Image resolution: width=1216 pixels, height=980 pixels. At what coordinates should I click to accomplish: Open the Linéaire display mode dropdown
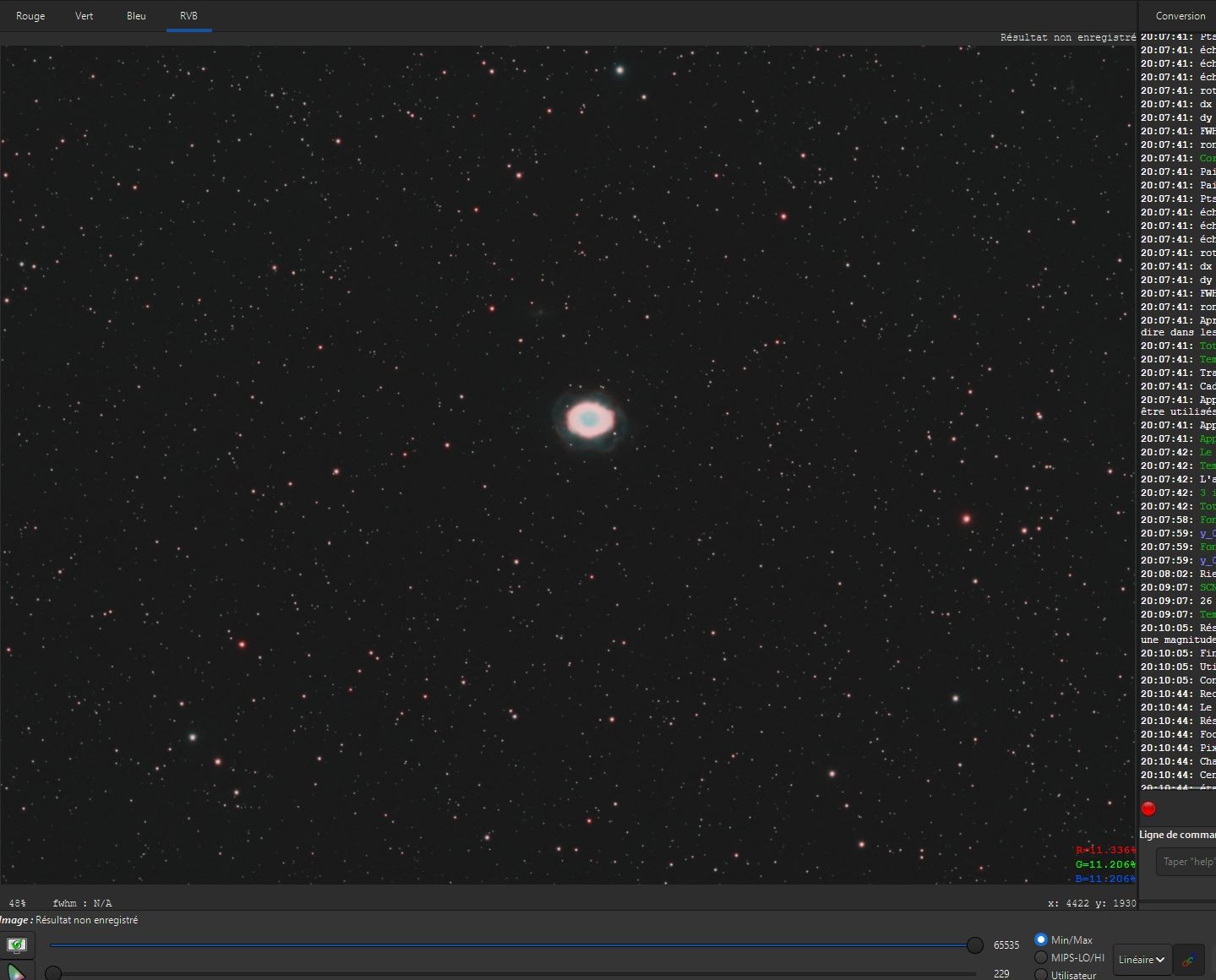click(1142, 960)
